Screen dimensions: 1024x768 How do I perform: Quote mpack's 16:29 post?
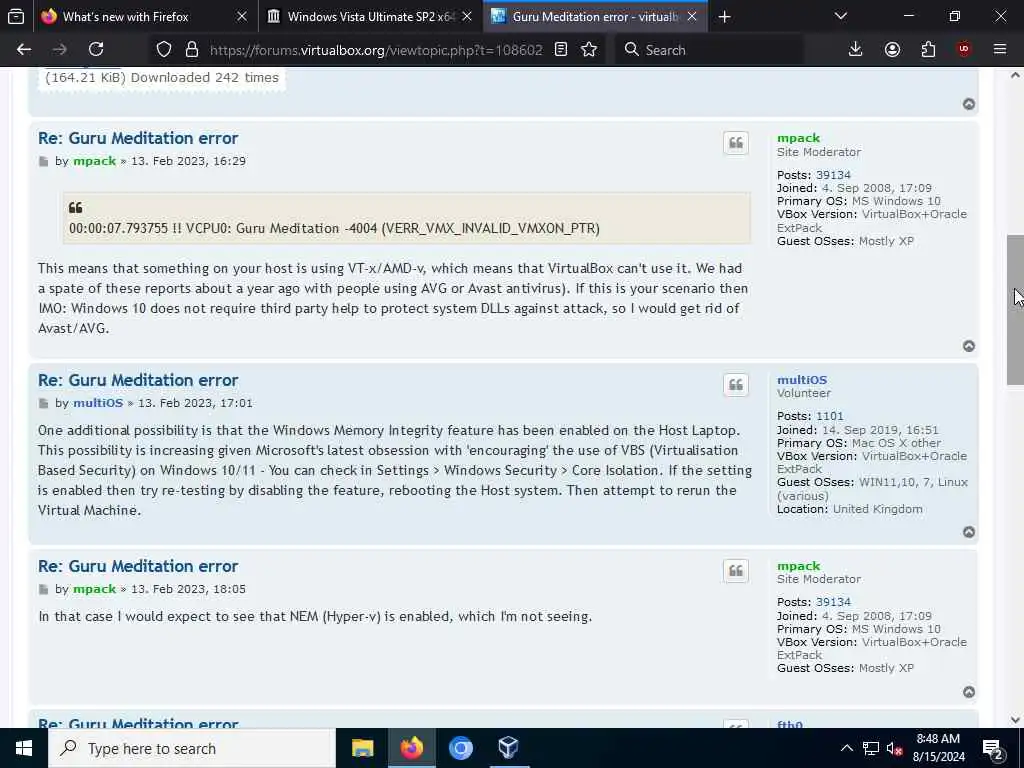coord(736,143)
